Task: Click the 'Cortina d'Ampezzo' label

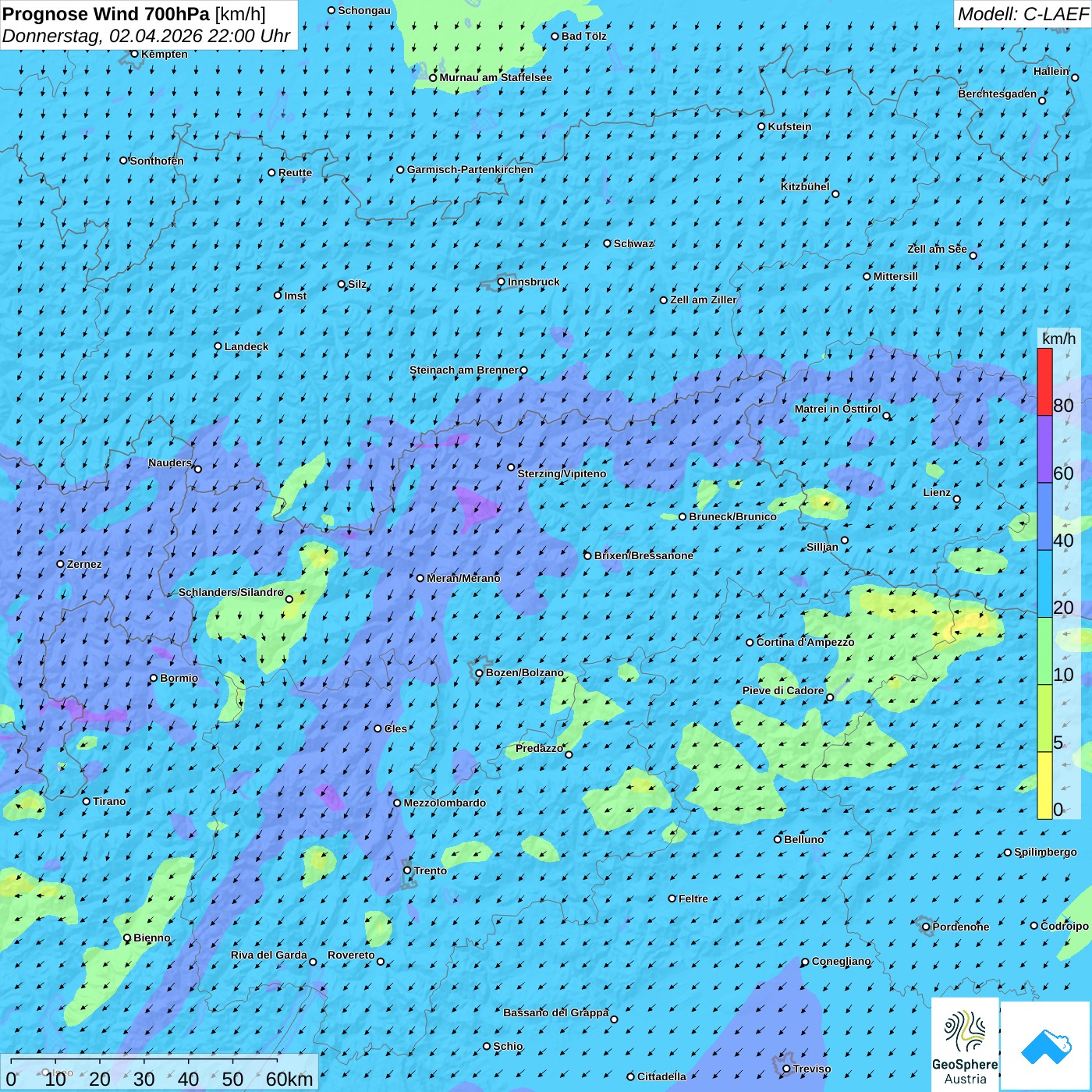Action: pyautogui.click(x=805, y=642)
